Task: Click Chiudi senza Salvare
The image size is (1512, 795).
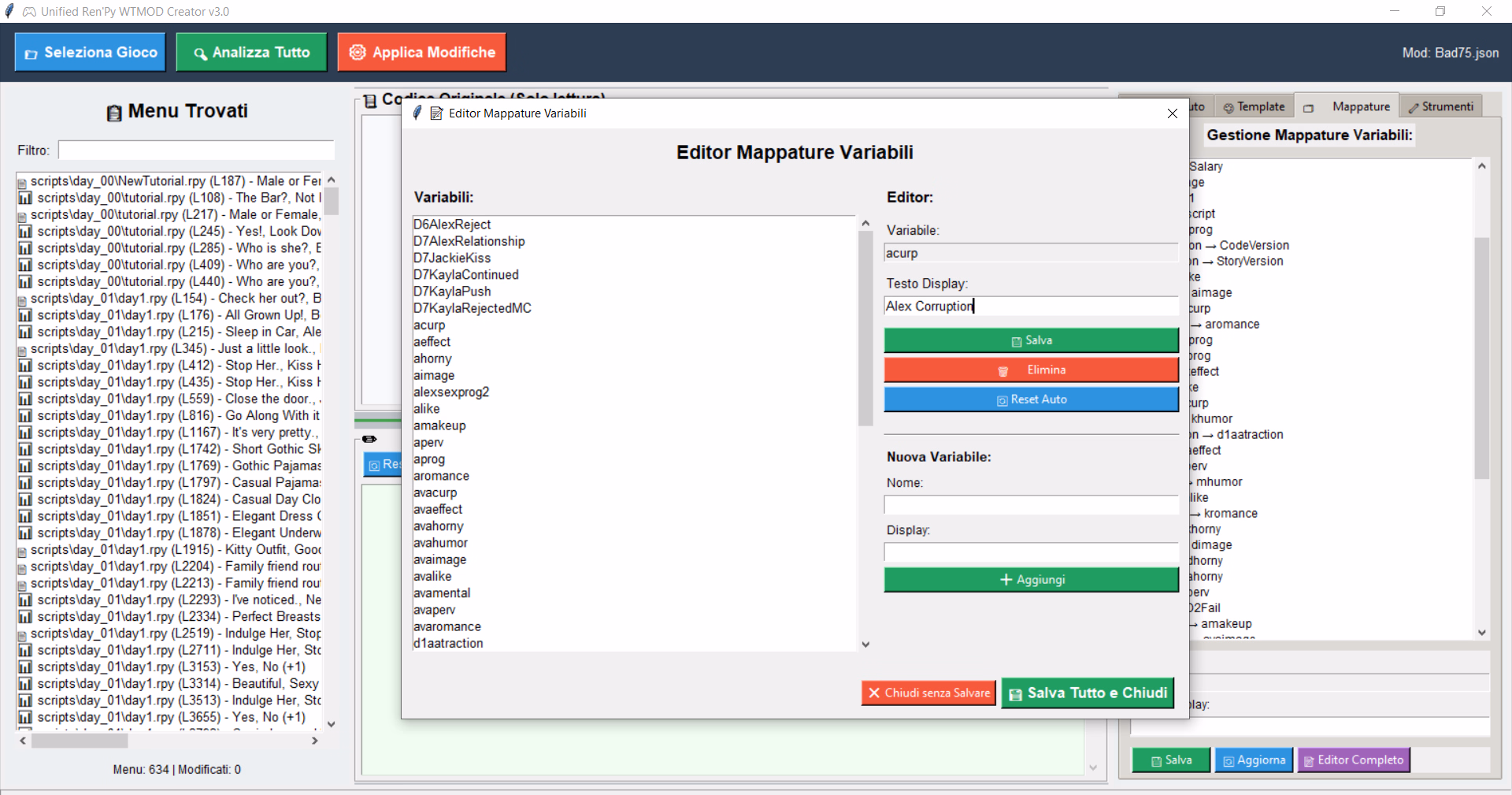Action: tap(928, 693)
